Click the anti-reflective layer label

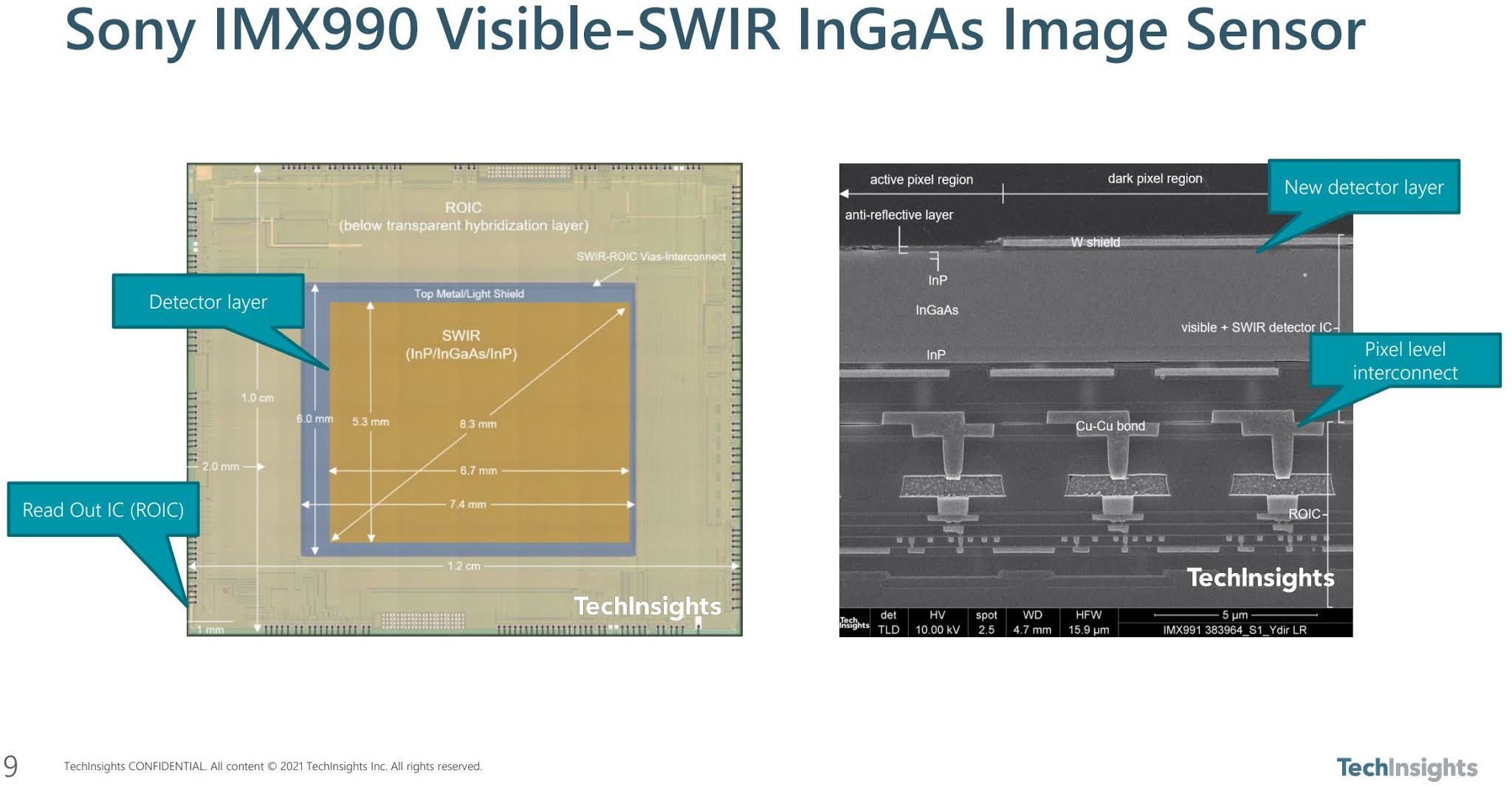tap(898, 216)
